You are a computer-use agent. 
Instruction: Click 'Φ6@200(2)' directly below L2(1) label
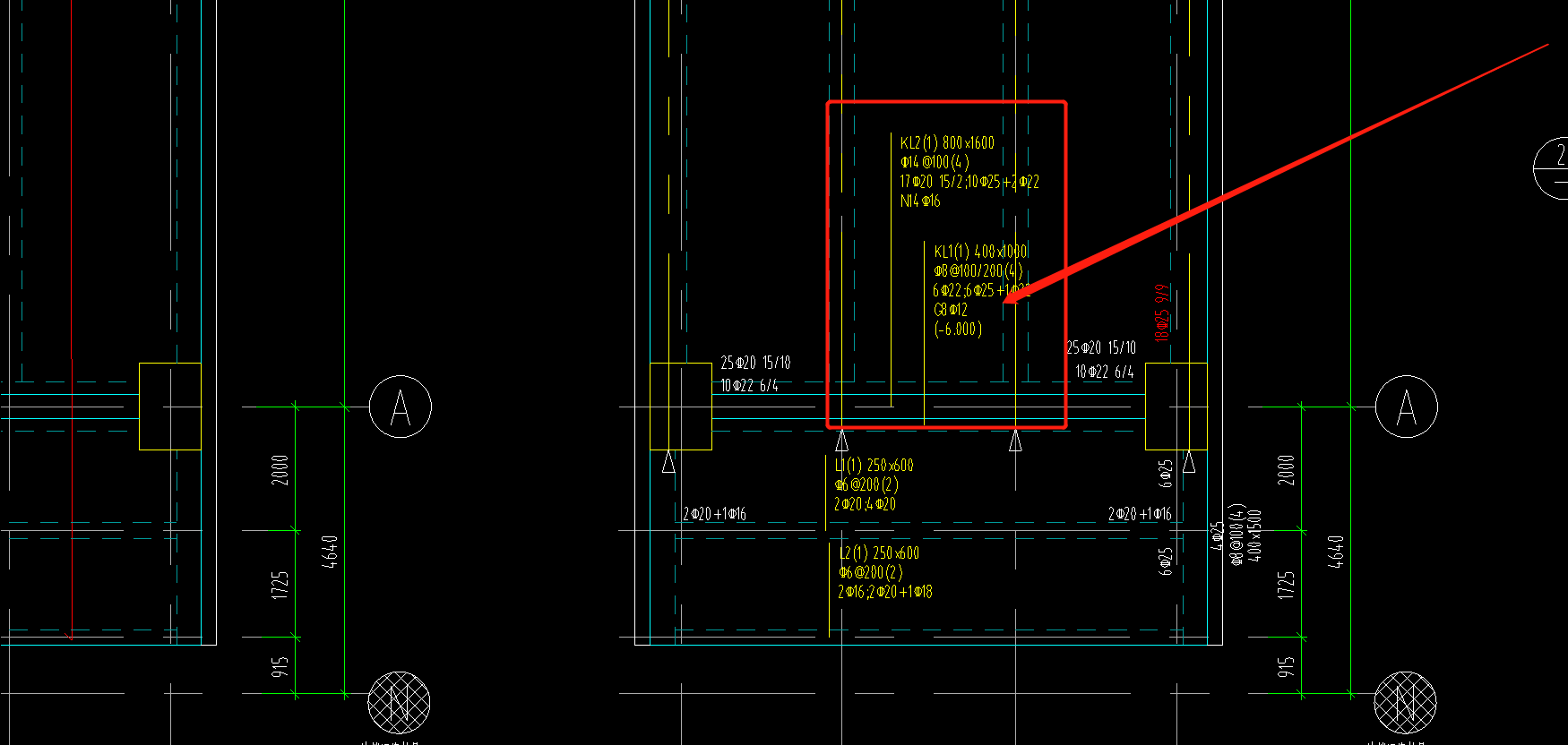[x=870, y=572]
